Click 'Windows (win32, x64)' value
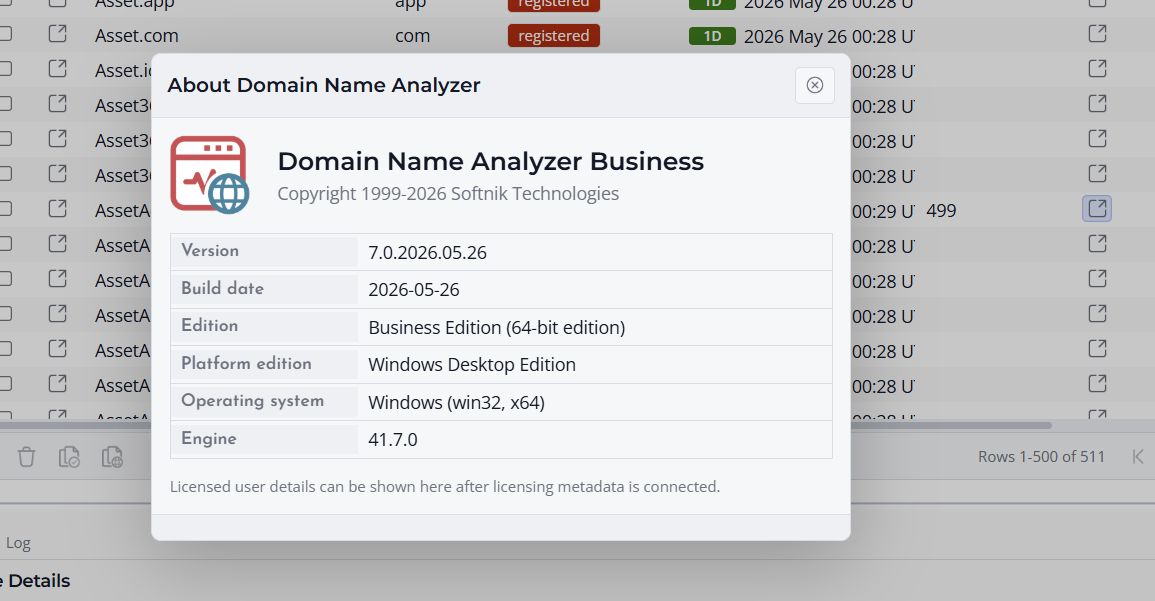Screen dimensions: 1155x601 [456, 403]
